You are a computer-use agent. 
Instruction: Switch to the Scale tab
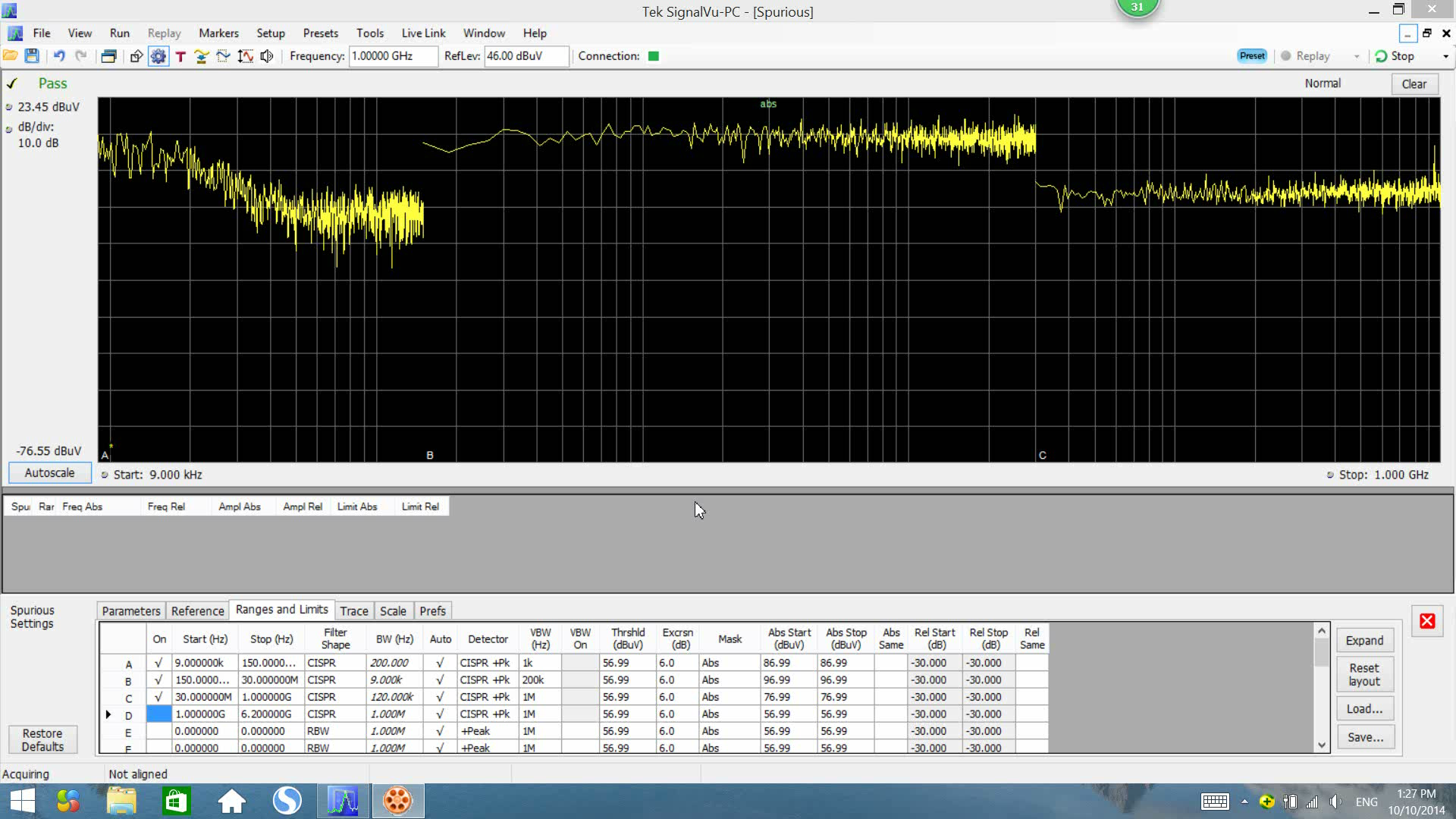(x=393, y=611)
